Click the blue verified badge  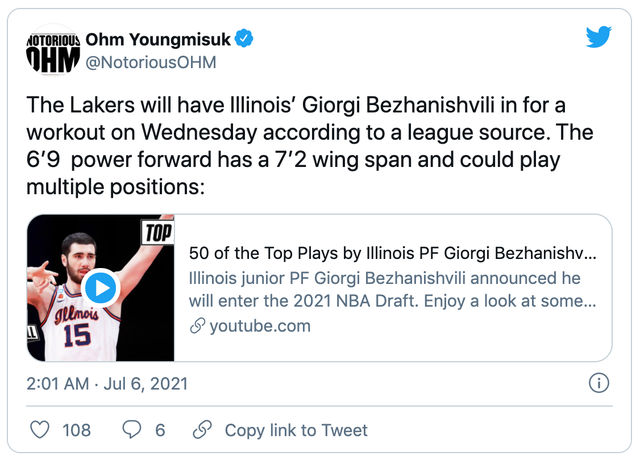click(245, 40)
